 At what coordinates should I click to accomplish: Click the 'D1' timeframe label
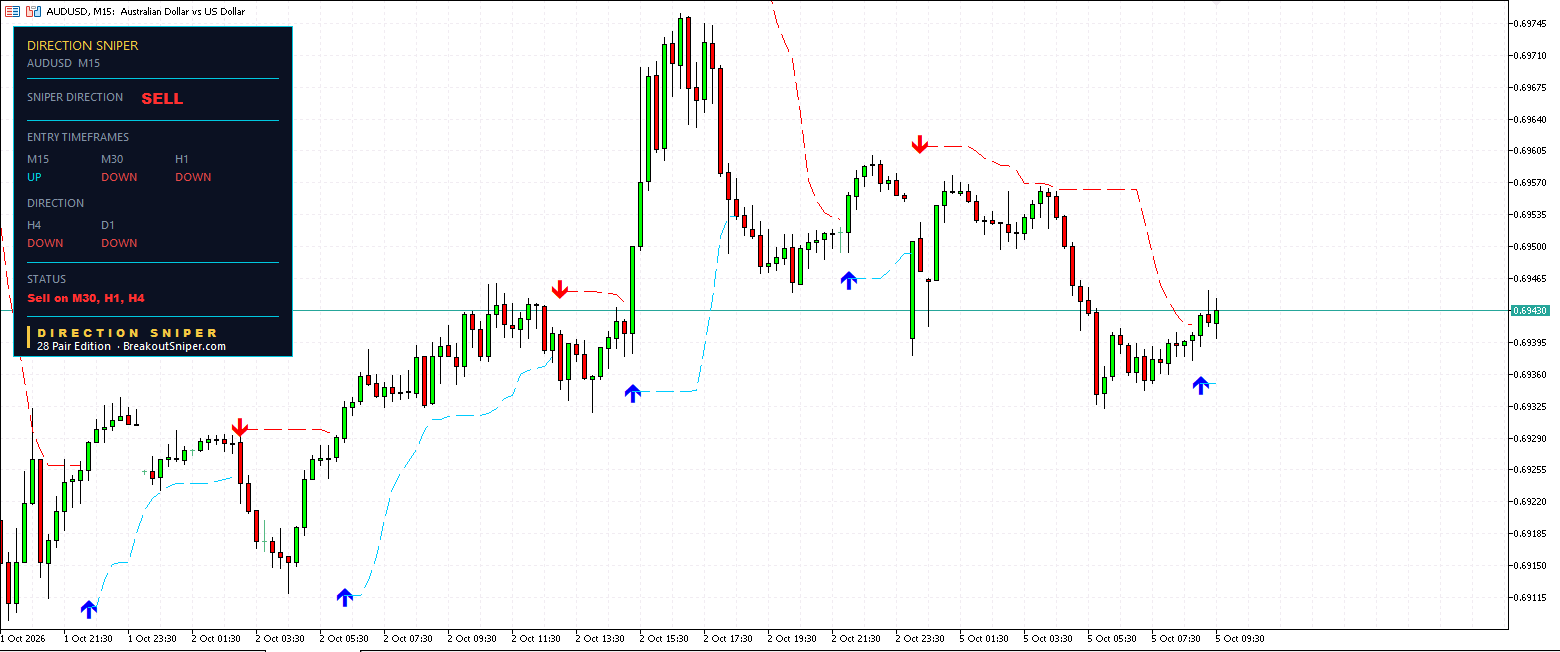tap(108, 225)
